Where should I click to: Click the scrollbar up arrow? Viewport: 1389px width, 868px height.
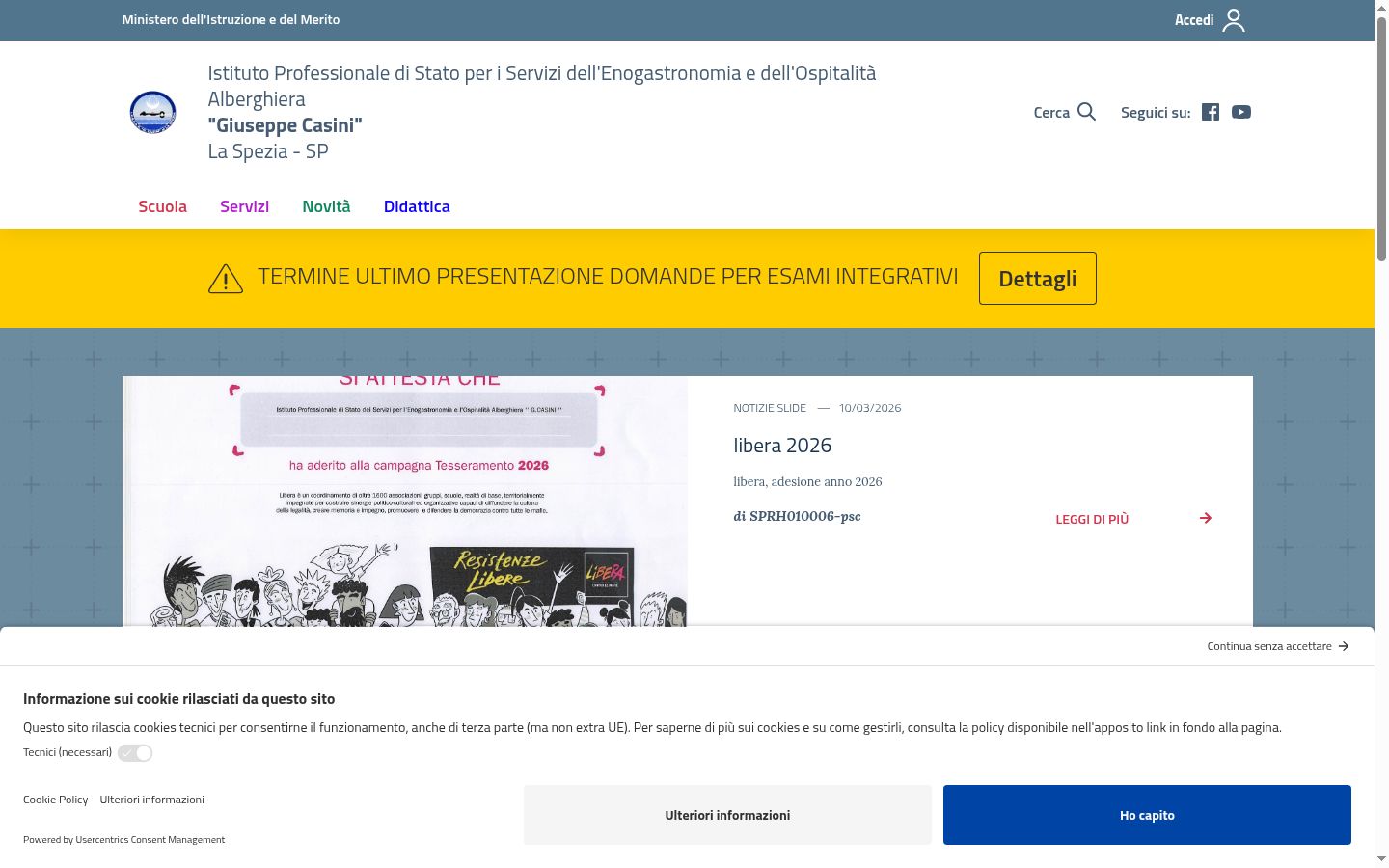1381,8
